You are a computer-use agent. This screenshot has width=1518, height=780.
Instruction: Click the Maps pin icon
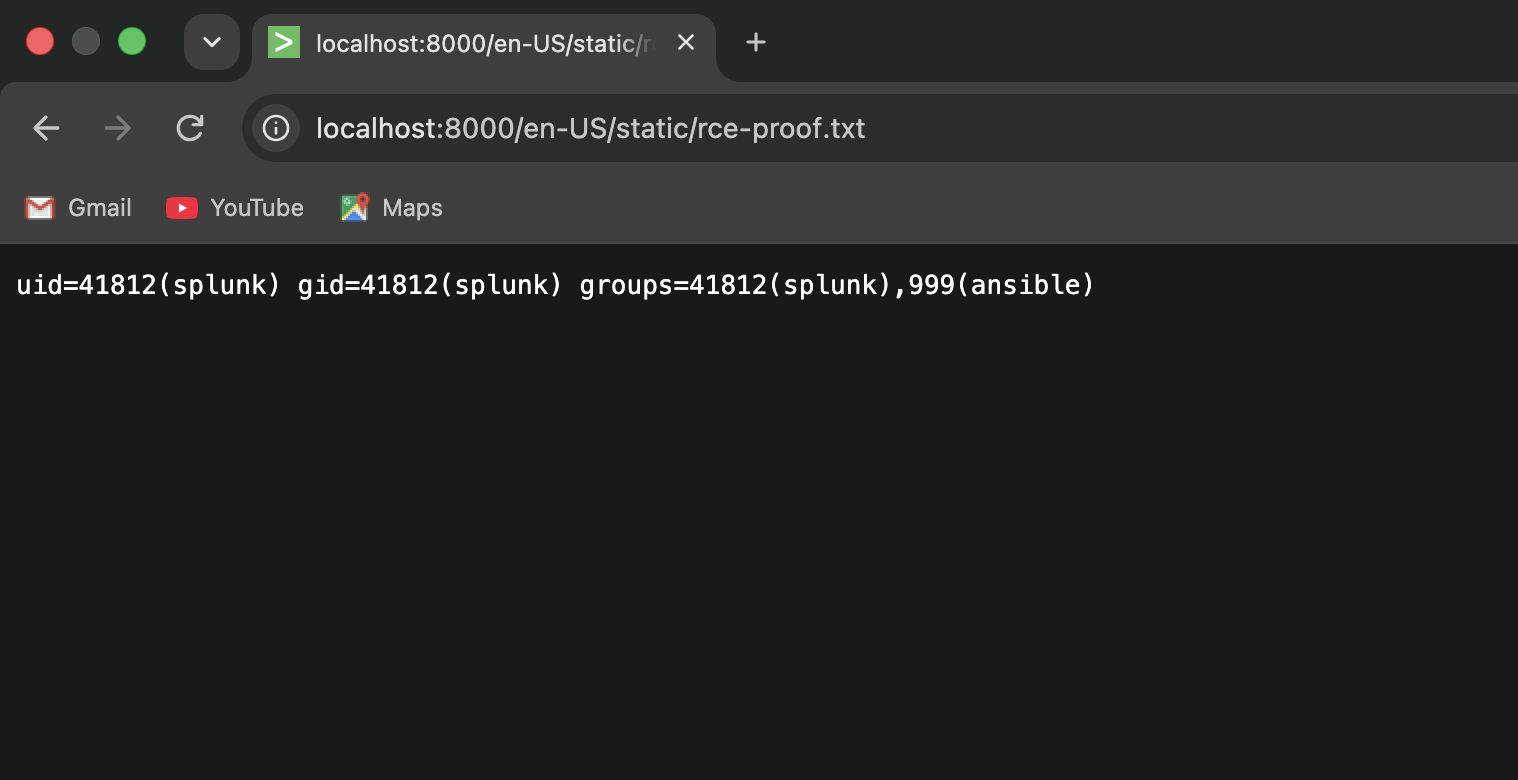pos(355,207)
